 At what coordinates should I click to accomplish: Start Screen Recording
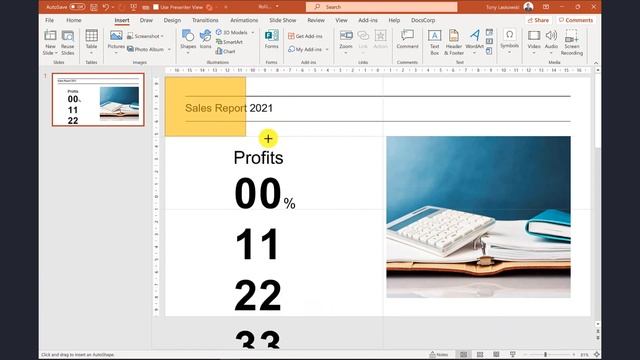tap(571, 42)
